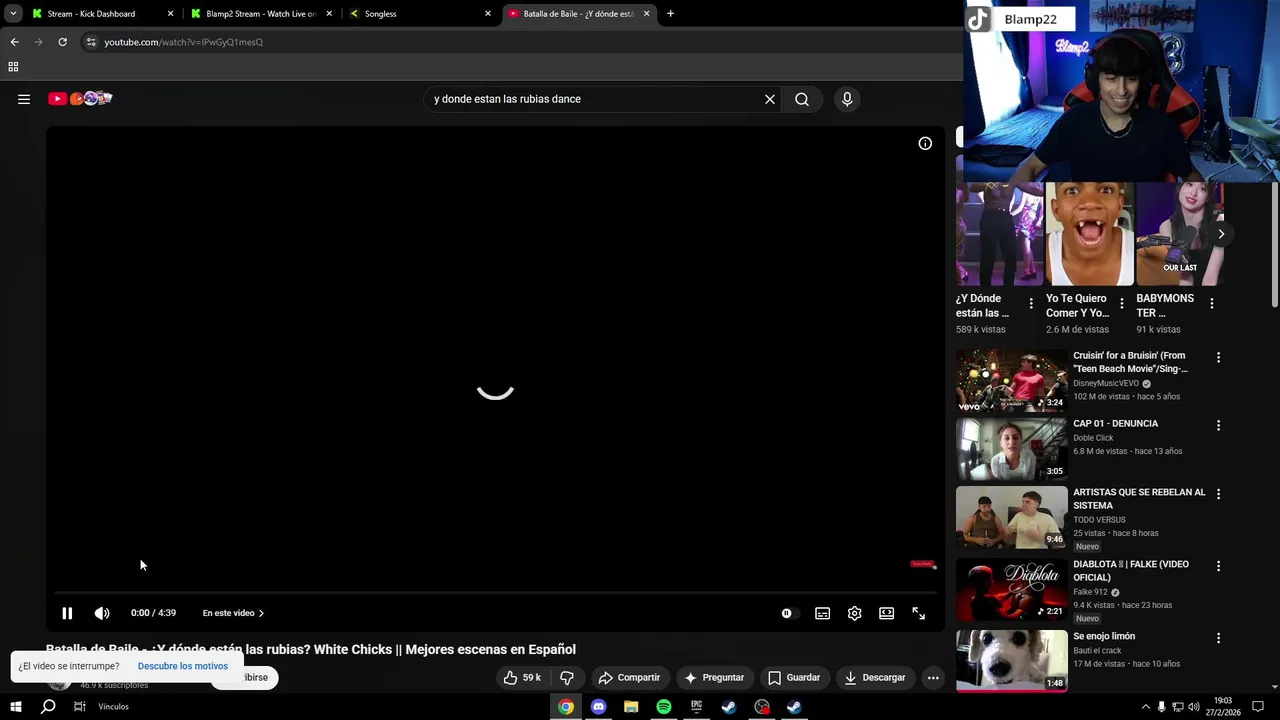Viewport: 1280px width, 720px height.
Task: Open the tab search dropdown arrow
Action: 12,14
